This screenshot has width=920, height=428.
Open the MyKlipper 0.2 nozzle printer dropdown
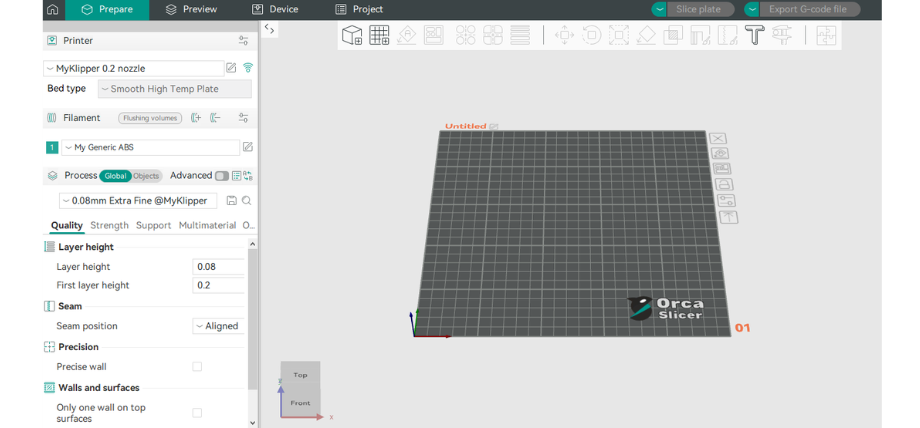tap(134, 68)
